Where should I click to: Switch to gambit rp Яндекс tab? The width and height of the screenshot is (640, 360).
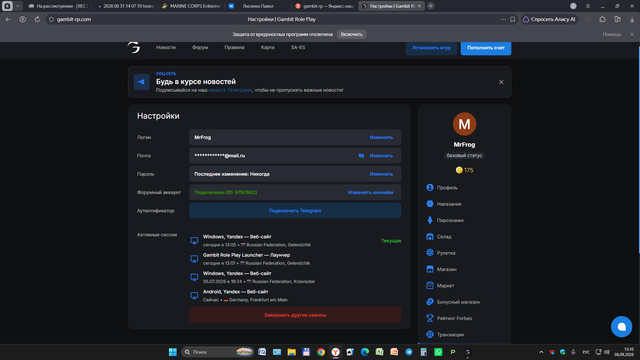pos(324,6)
